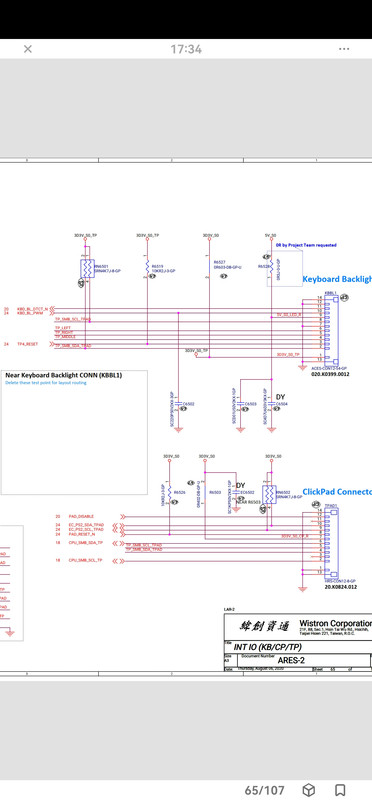Tap the 'ClickPad Connector' blue heading

(x=337, y=492)
